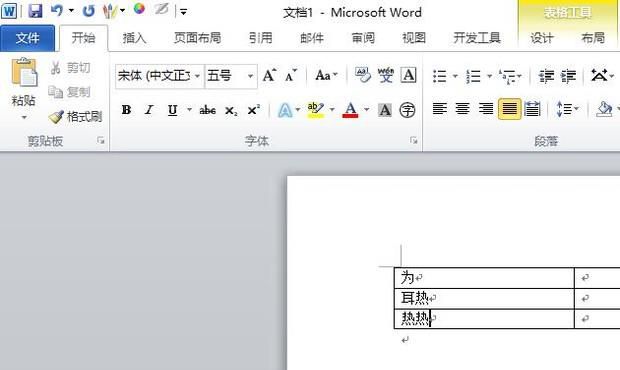Toggle Italic formatting
620x370 pixels.
click(x=149, y=110)
